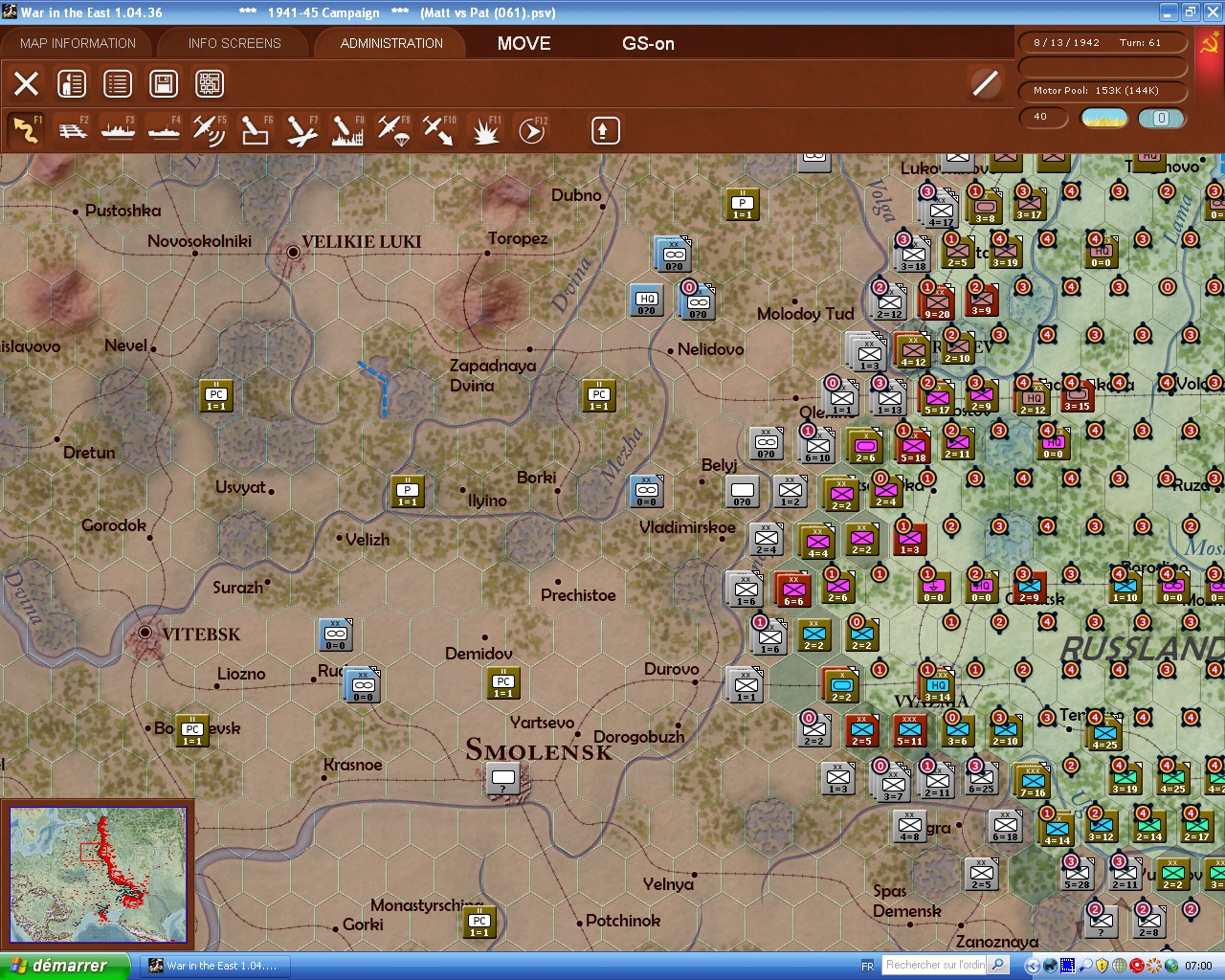Focus the Rechercher sur l'ordinateur search field

pyautogui.click(x=934, y=965)
